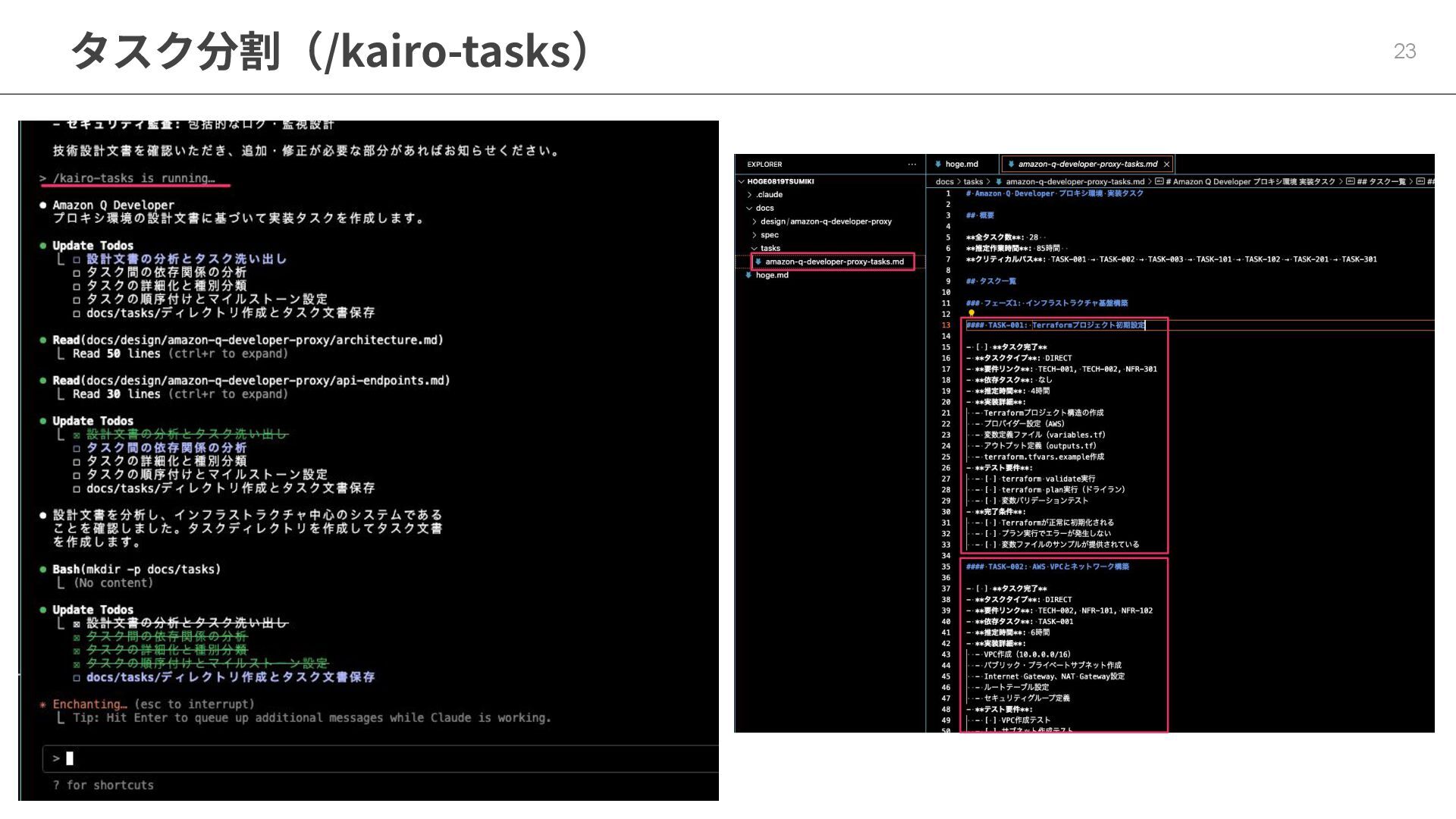Click slide page number 23
The width and height of the screenshot is (1456, 819).
coord(1404,51)
